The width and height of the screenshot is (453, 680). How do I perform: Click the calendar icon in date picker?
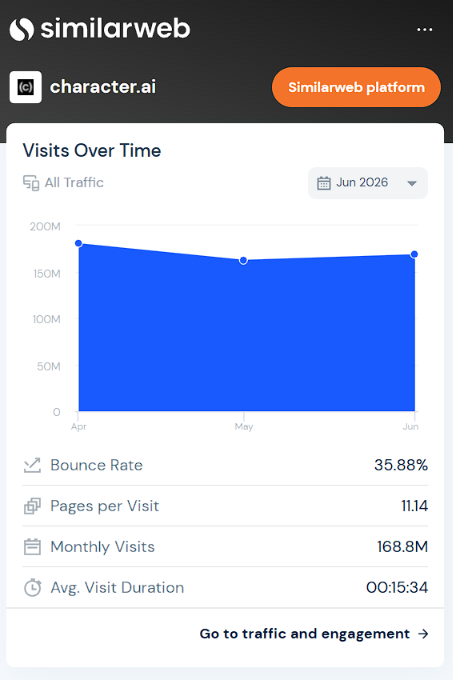click(x=324, y=183)
